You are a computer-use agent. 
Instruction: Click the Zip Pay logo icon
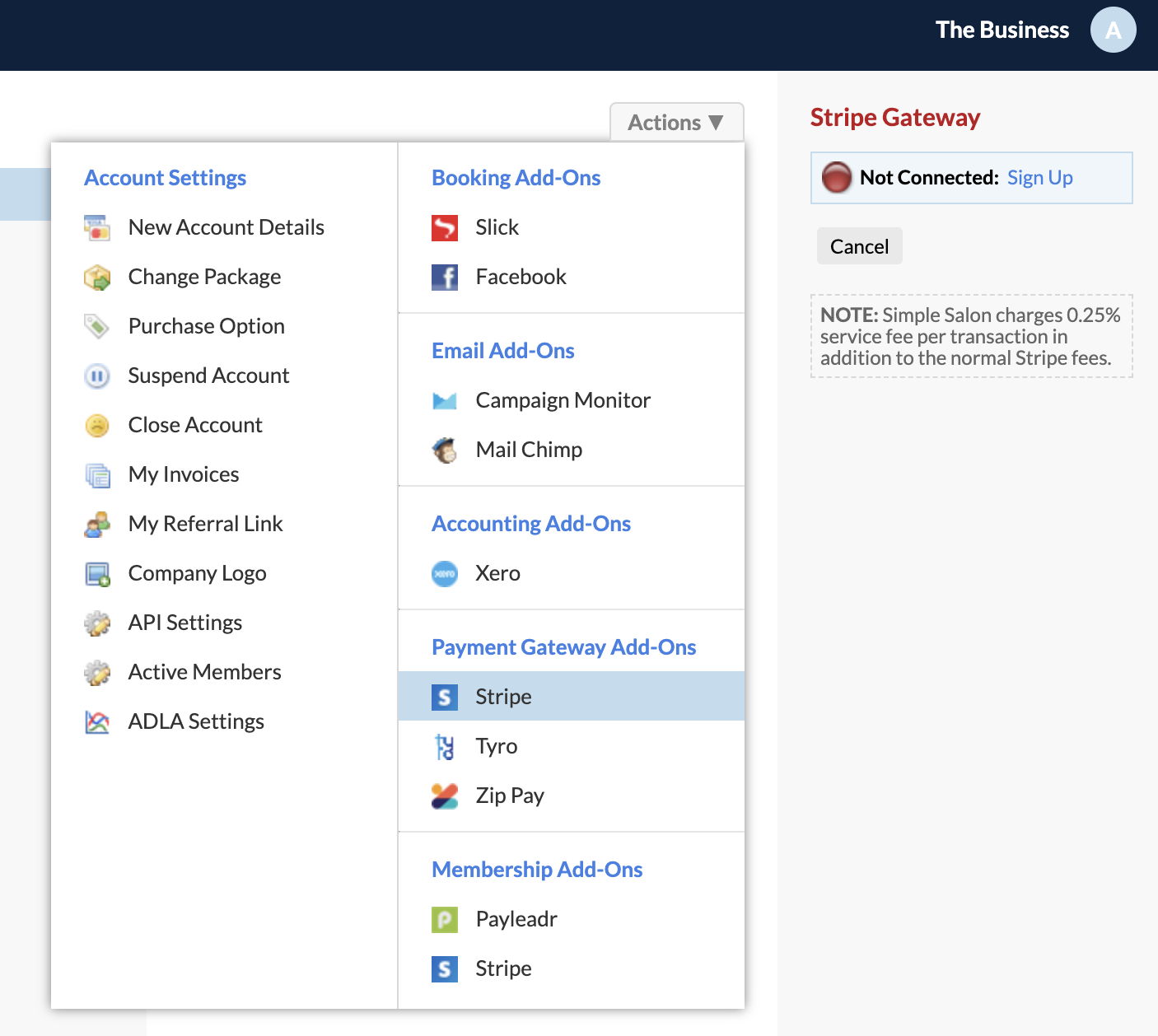(445, 796)
